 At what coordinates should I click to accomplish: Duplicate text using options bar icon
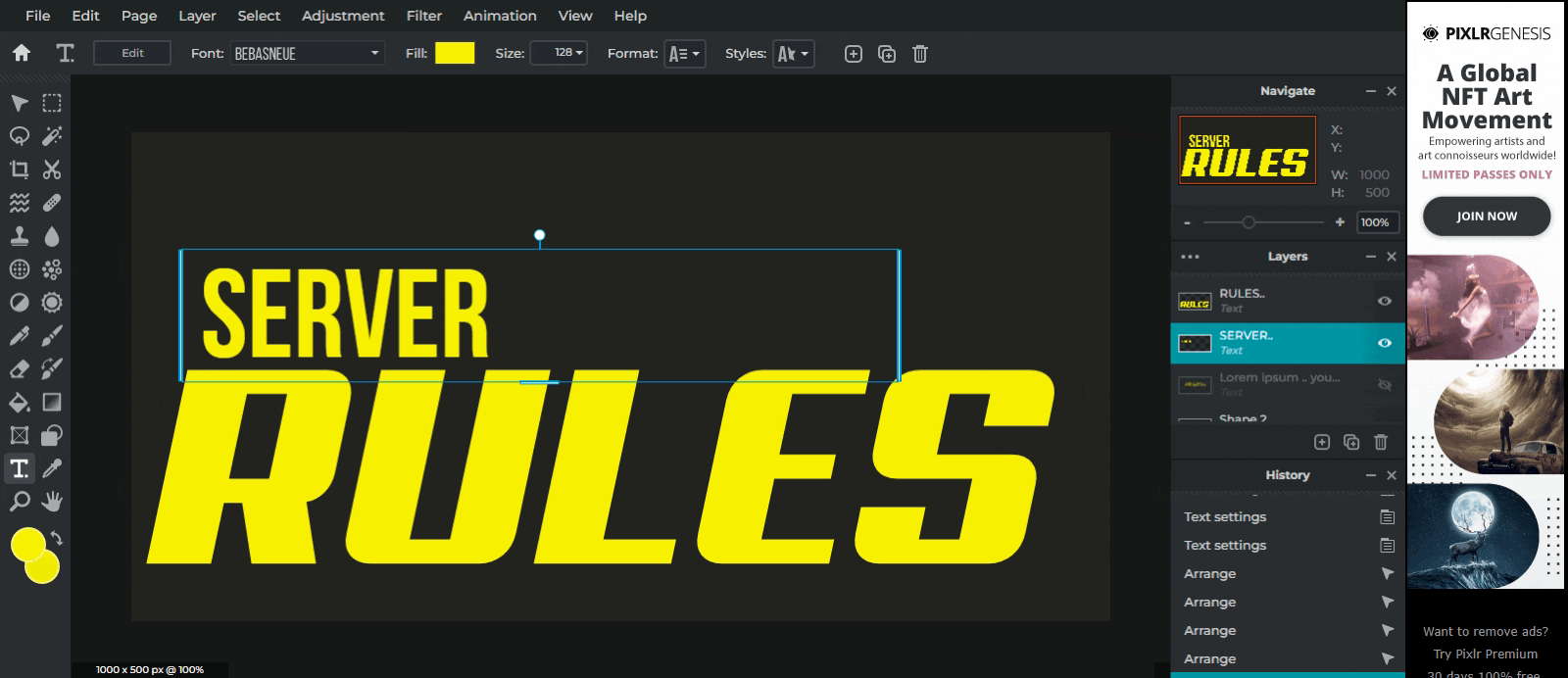click(x=887, y=54)
